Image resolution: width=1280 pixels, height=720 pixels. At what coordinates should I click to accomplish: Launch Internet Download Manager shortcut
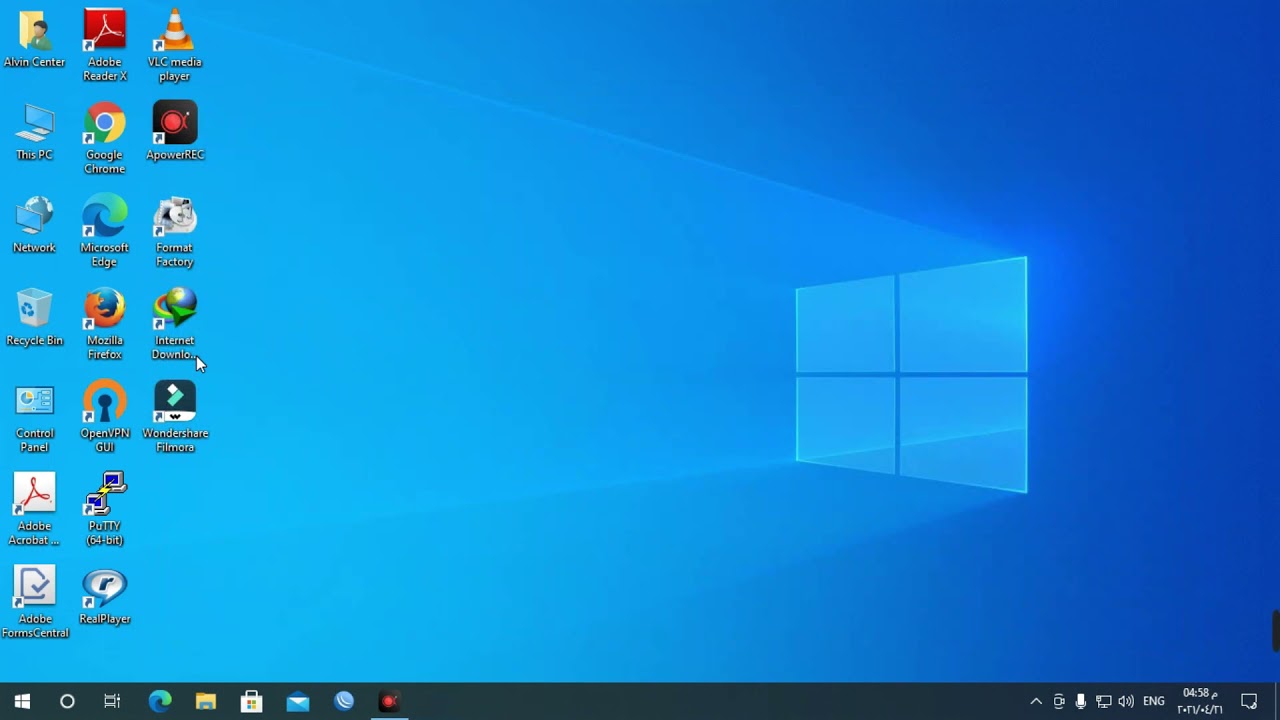tap(175, 324)
